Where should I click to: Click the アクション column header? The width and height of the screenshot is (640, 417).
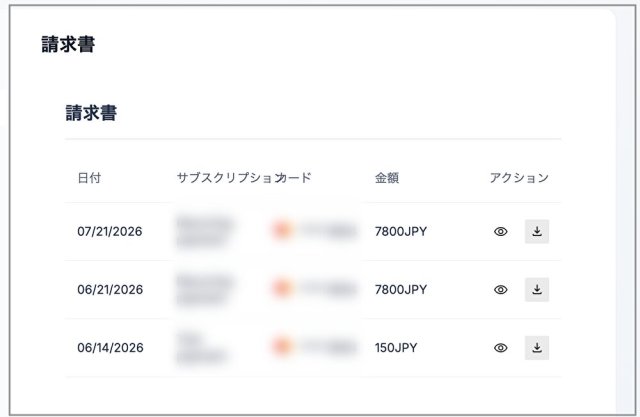tap(519, 178)
